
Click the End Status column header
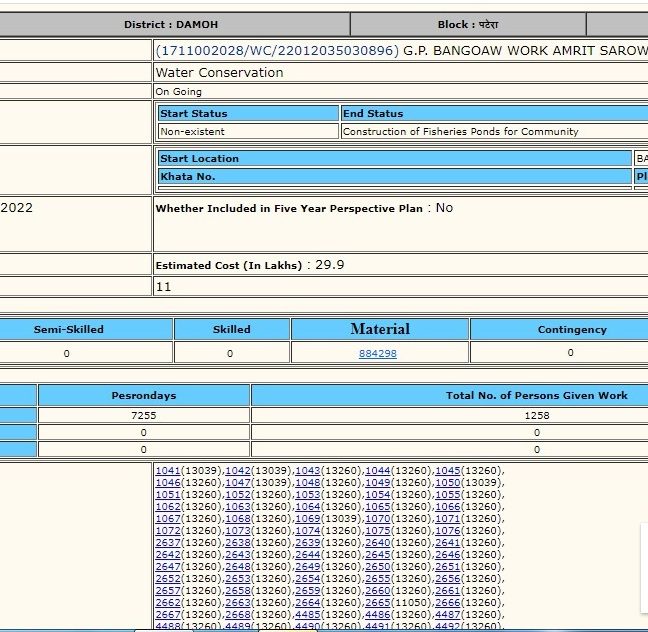click(494, 113)
